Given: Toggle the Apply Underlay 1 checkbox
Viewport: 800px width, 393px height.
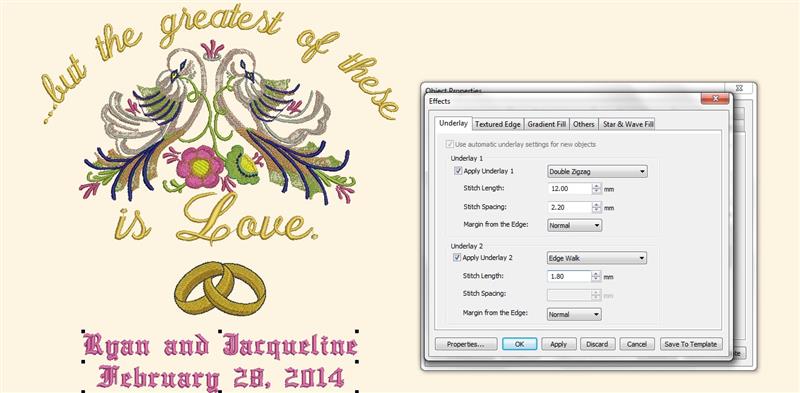Looking at the screenshot, I should 457,171.
